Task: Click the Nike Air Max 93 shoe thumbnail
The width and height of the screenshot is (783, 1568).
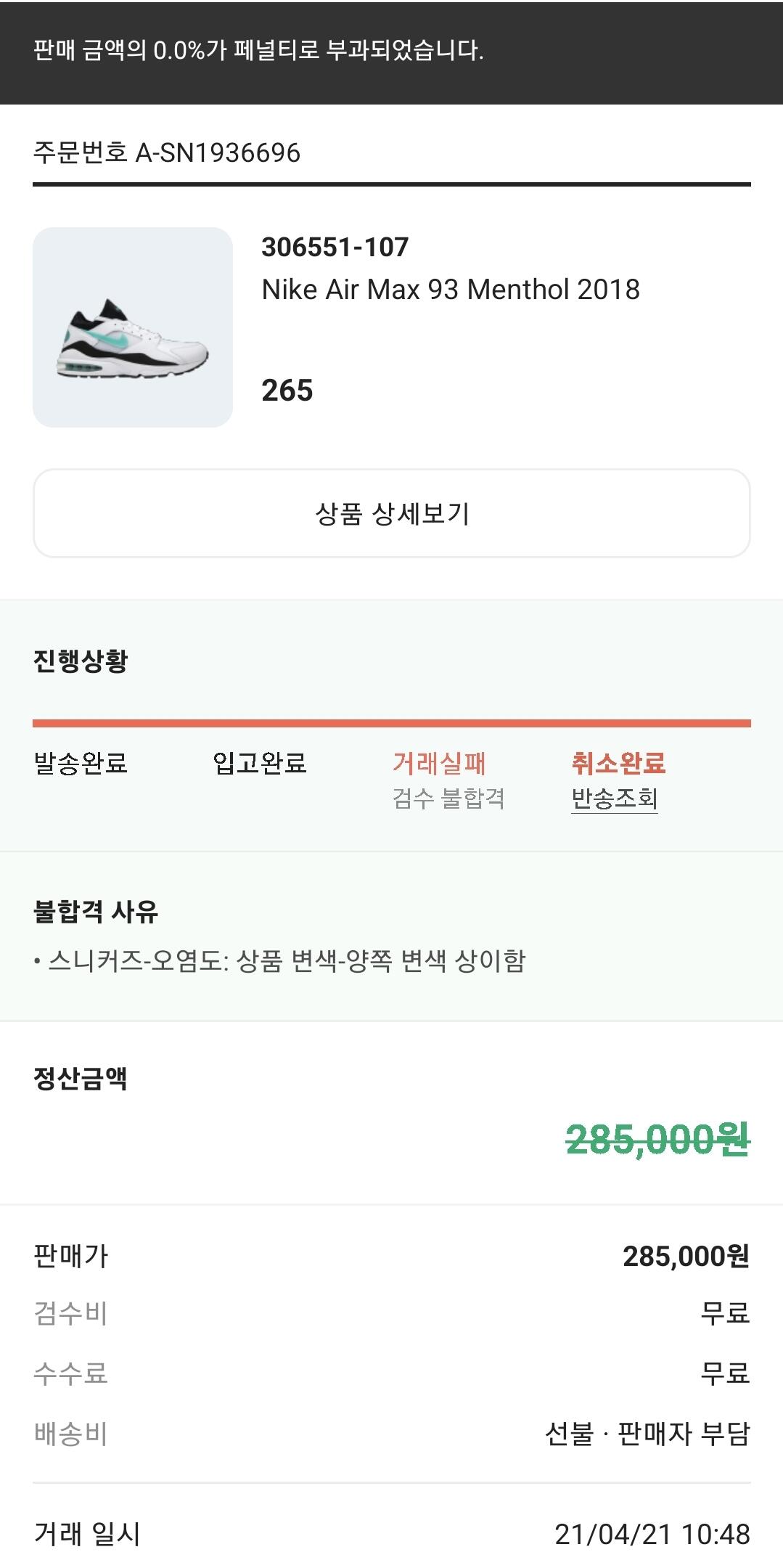Action: (x=133, y=327)
